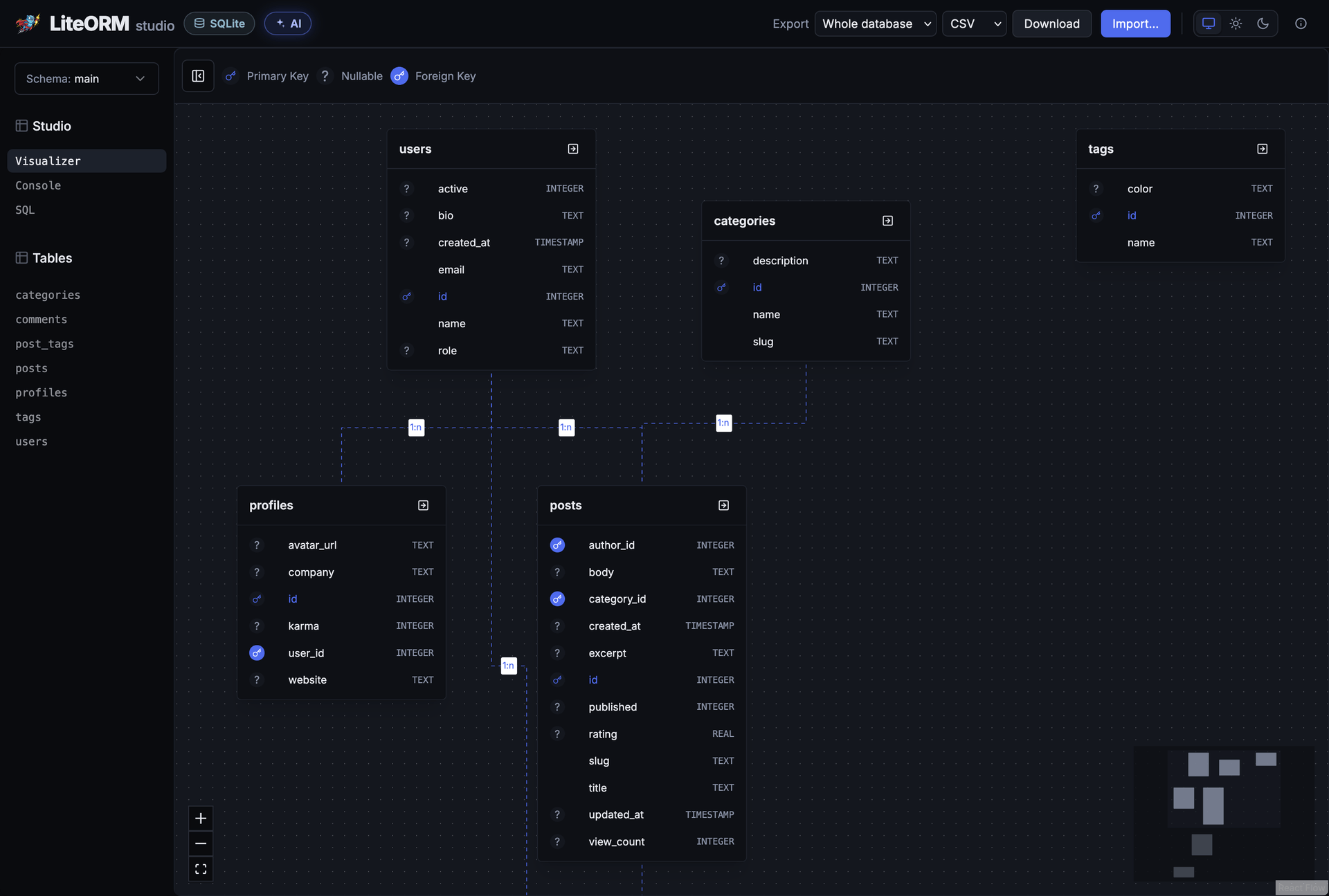
Task: Click the title column in posts table
Action: (x=642, y=788)
